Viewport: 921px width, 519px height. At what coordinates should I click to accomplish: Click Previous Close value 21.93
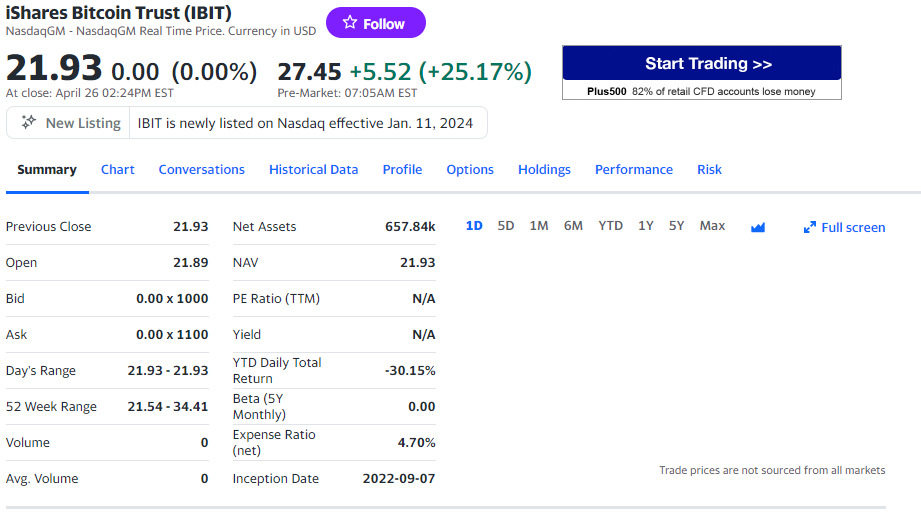click(190, 227)
